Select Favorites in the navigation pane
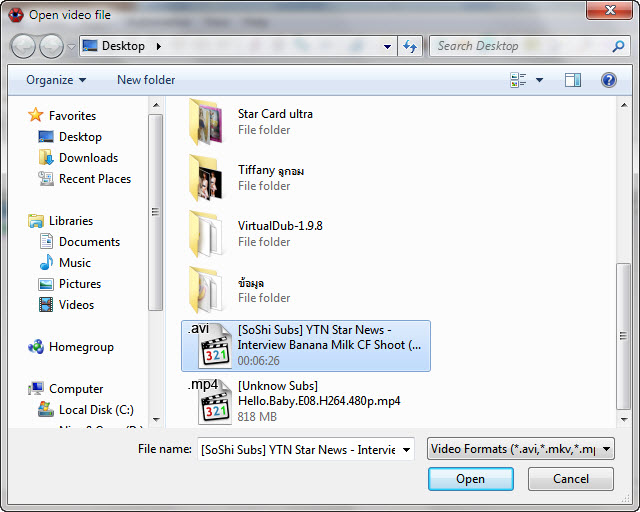640x512 pixels. [x=72, y=116]
